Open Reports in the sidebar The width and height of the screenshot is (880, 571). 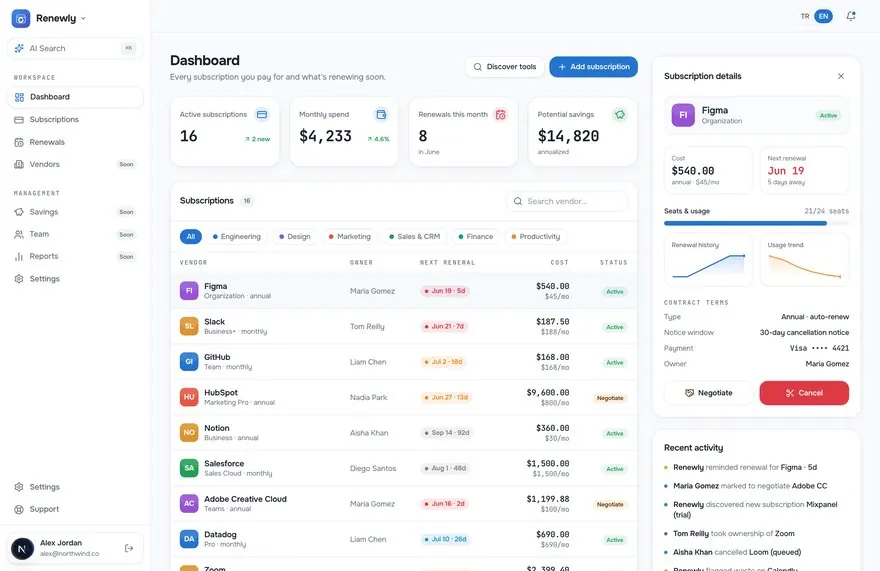[x=75, y=256]
